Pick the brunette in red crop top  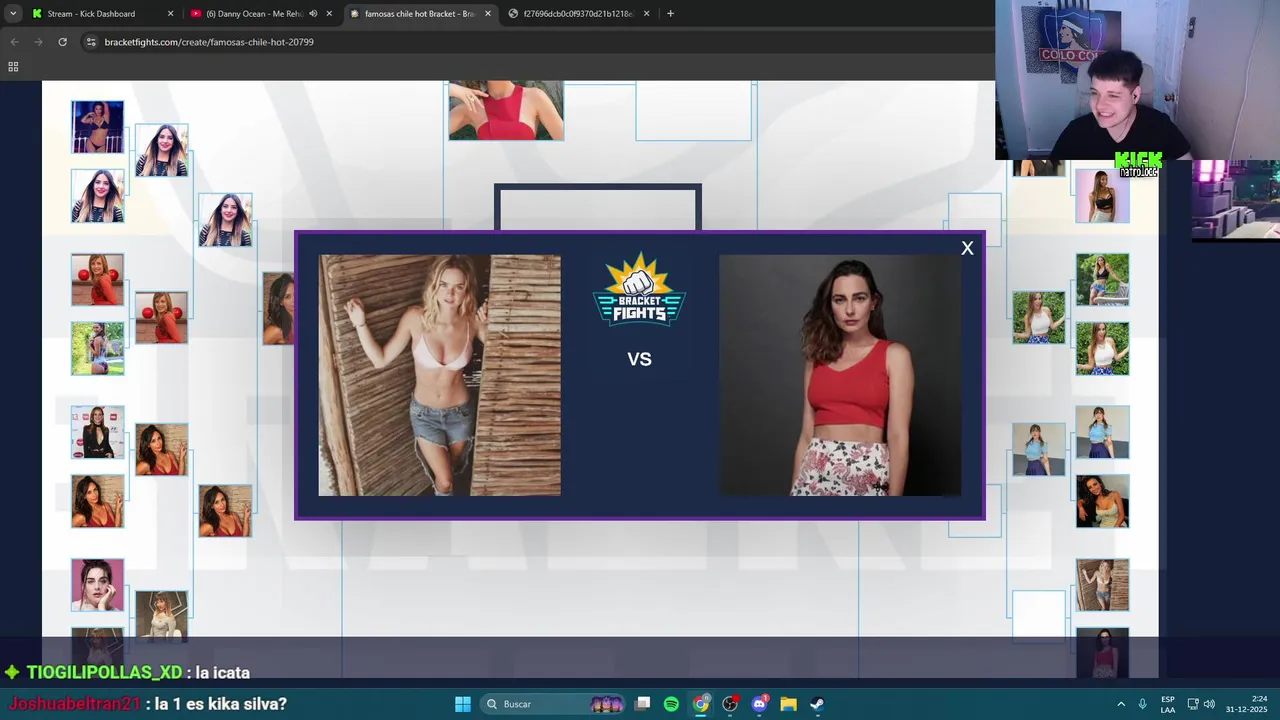coord(840,375)
